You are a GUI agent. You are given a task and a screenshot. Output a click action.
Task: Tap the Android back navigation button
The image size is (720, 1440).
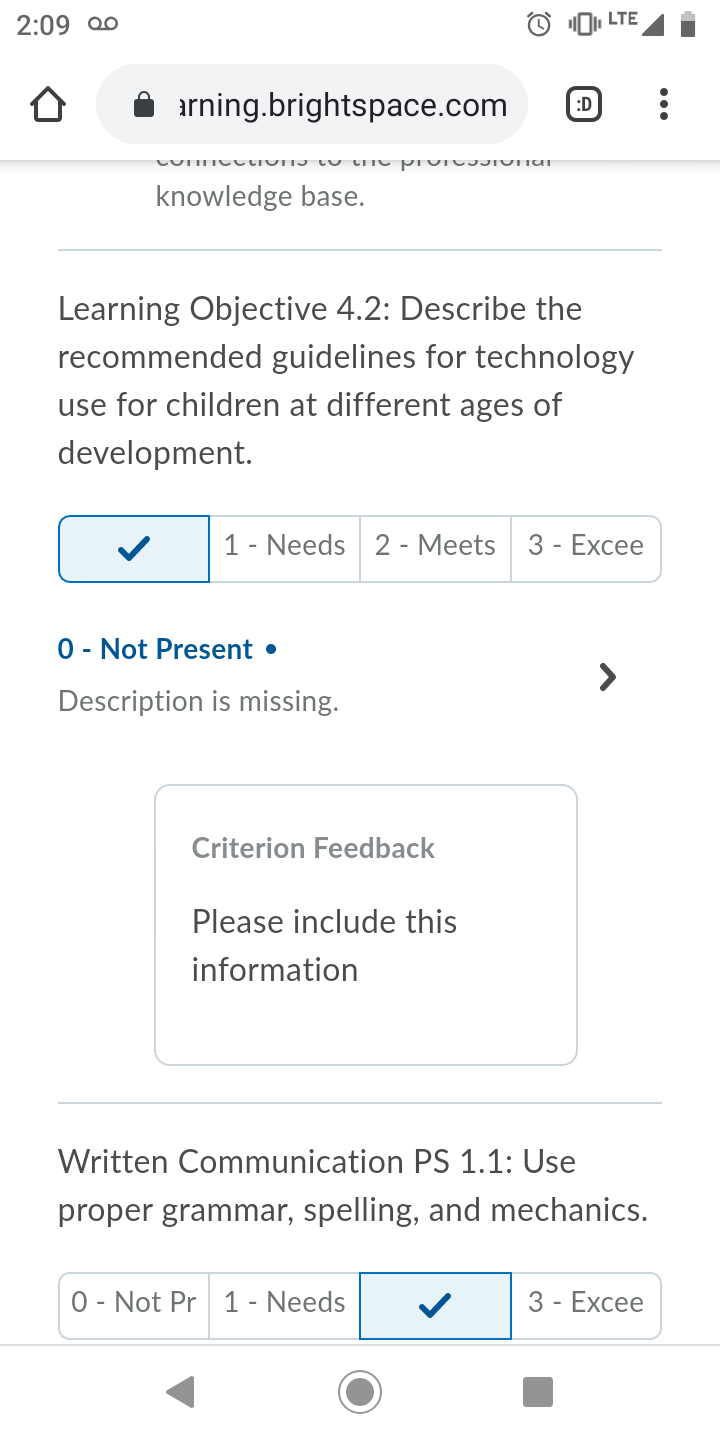tap(180, 1391)
